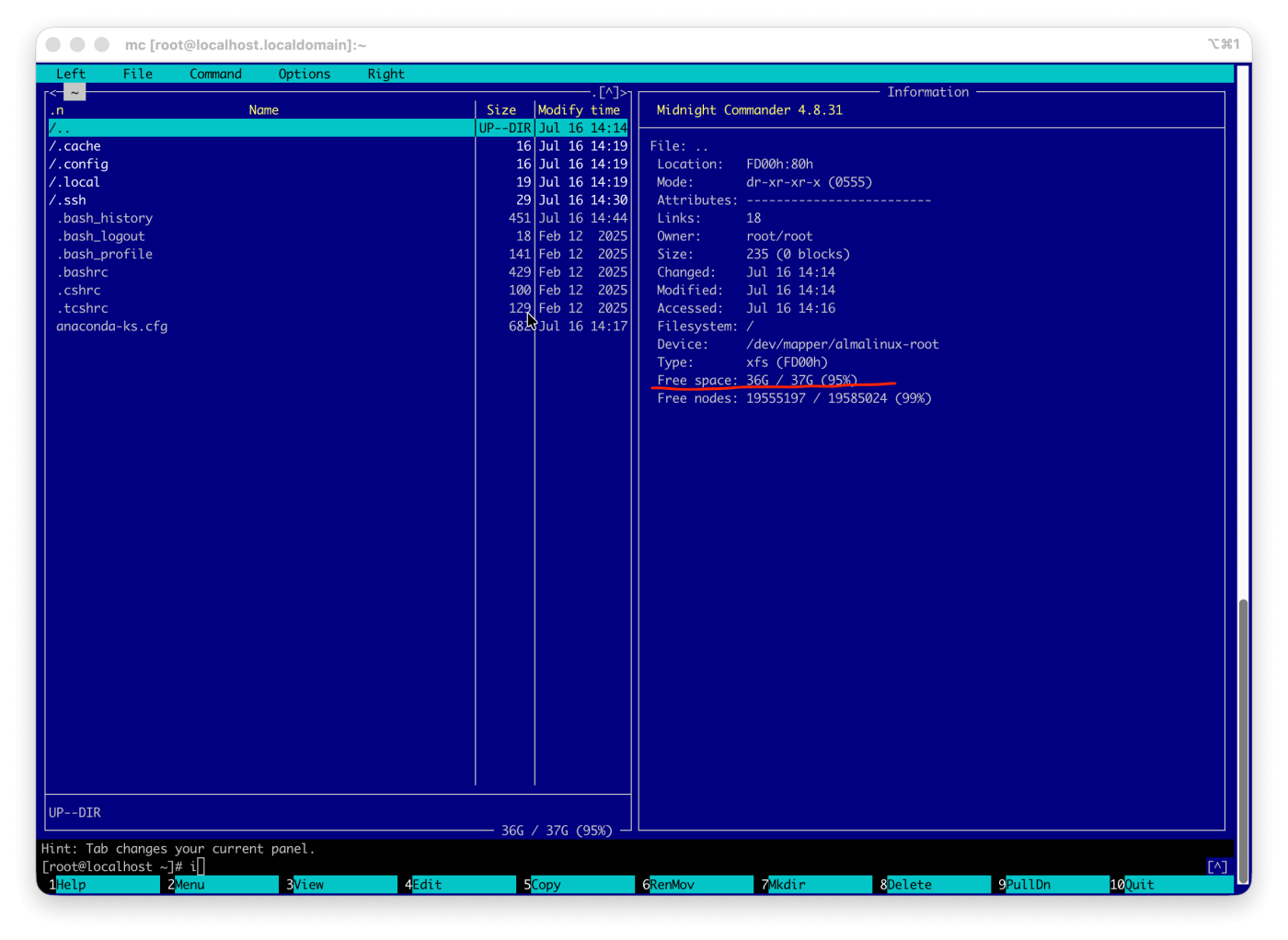Toggle sort order indicator .n
This screenshot has height=940, width=1288.
click(x=56, y=109)
